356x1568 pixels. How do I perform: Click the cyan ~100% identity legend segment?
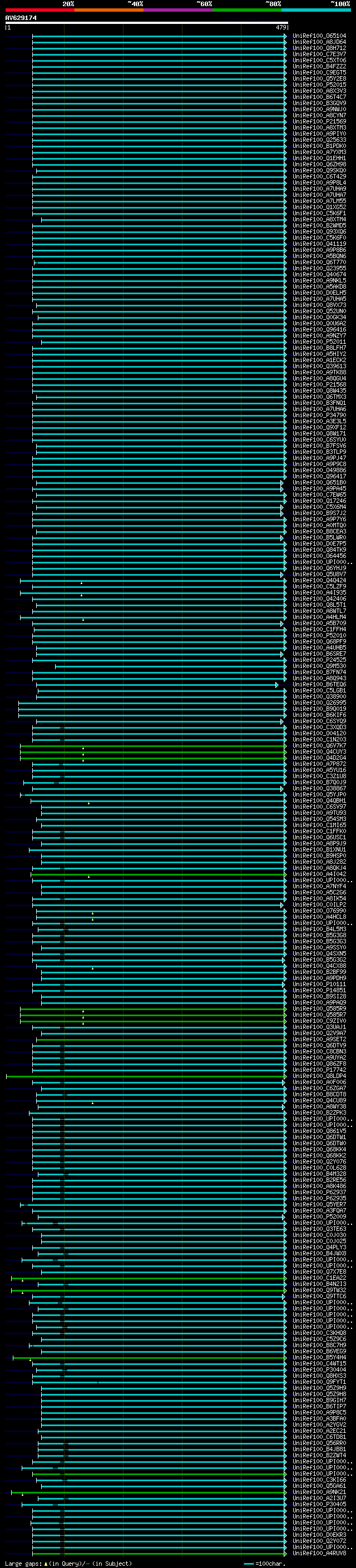pyautogui.click(x=316, y=10)
